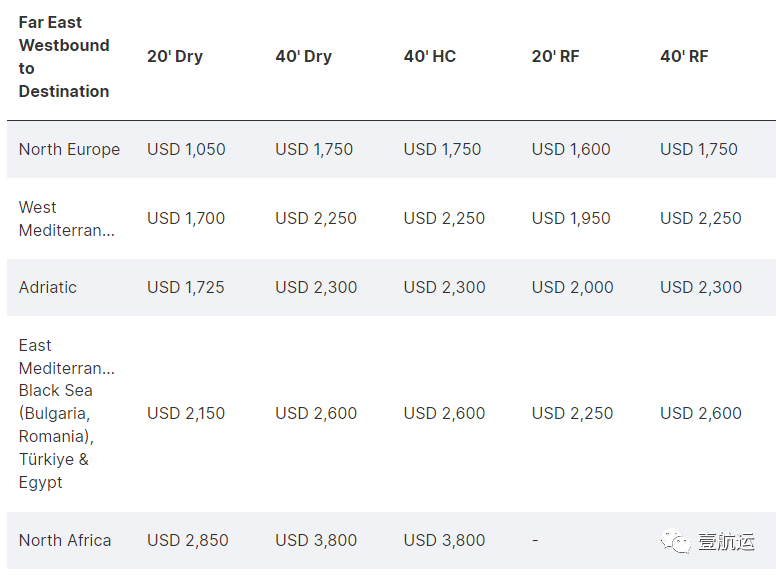The height and width of the screenshot is (576, 780).
Task: Click the dash in North Africa 20' RF cell
Action: (x=535, y=540)
